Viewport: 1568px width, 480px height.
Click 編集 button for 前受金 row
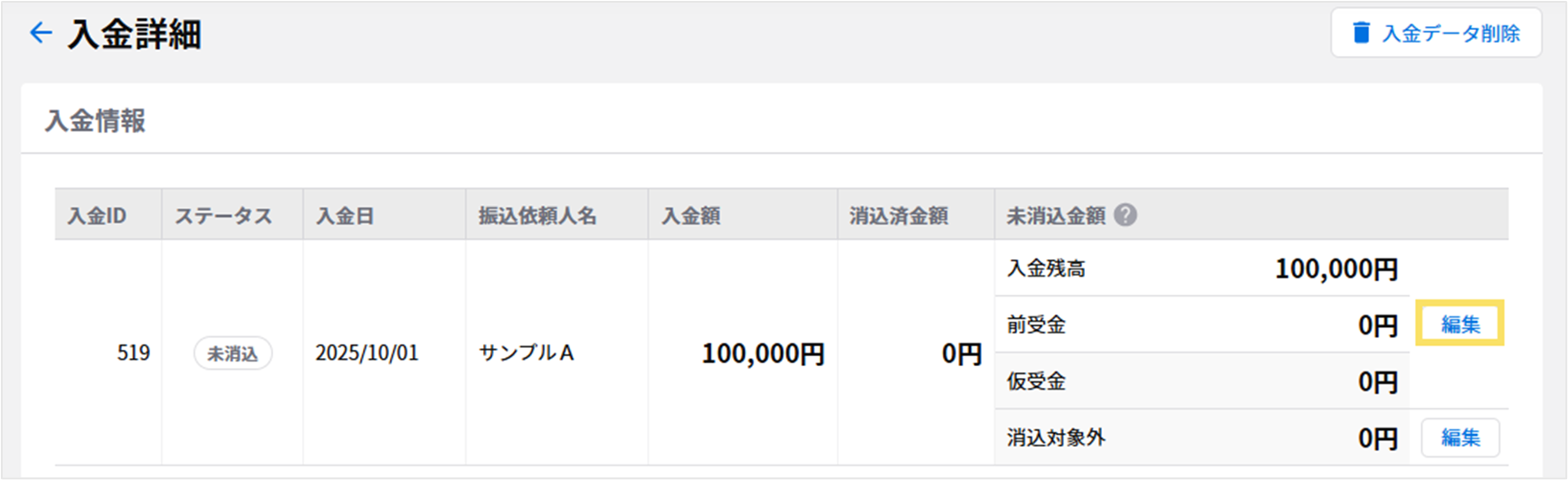tap(1459, 325)
